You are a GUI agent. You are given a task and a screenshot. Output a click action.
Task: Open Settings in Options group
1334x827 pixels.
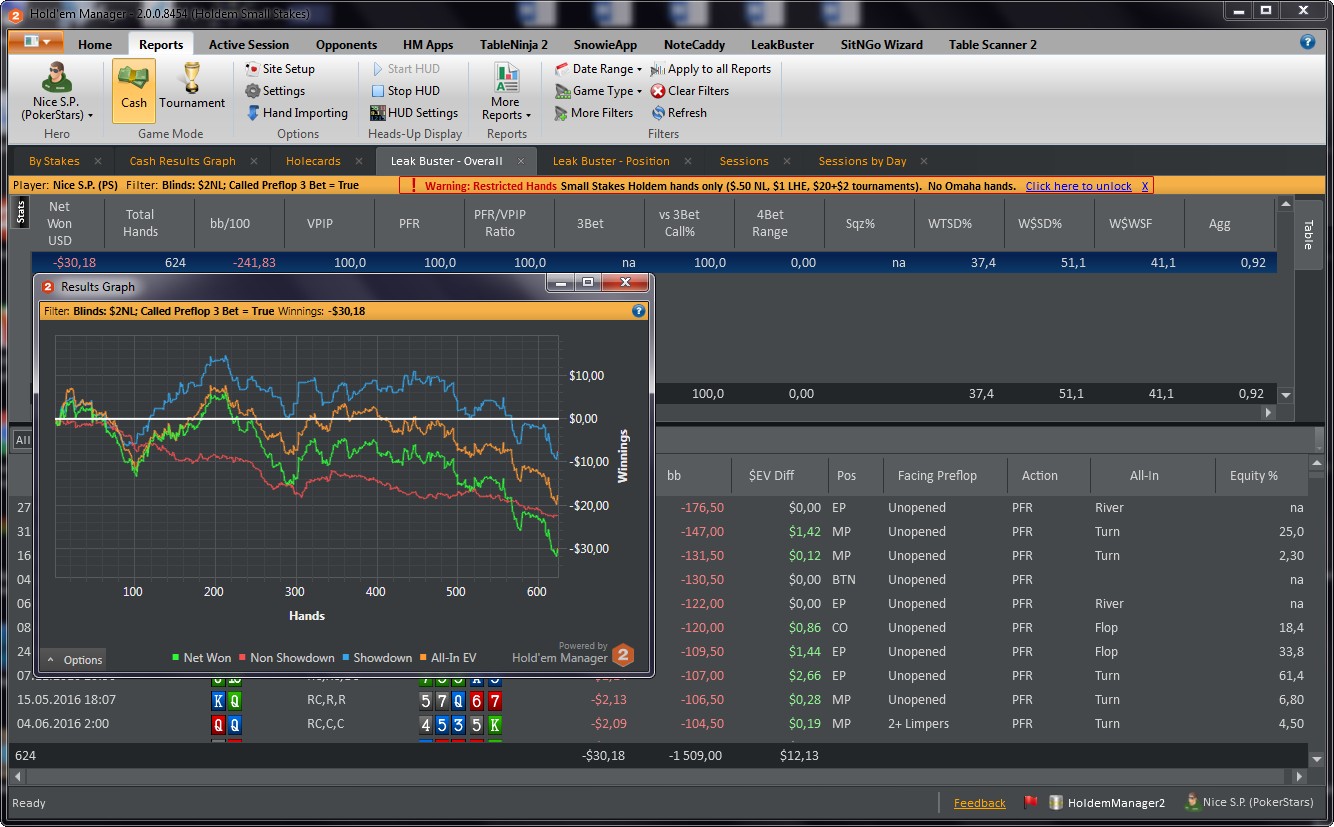(275, 91)
